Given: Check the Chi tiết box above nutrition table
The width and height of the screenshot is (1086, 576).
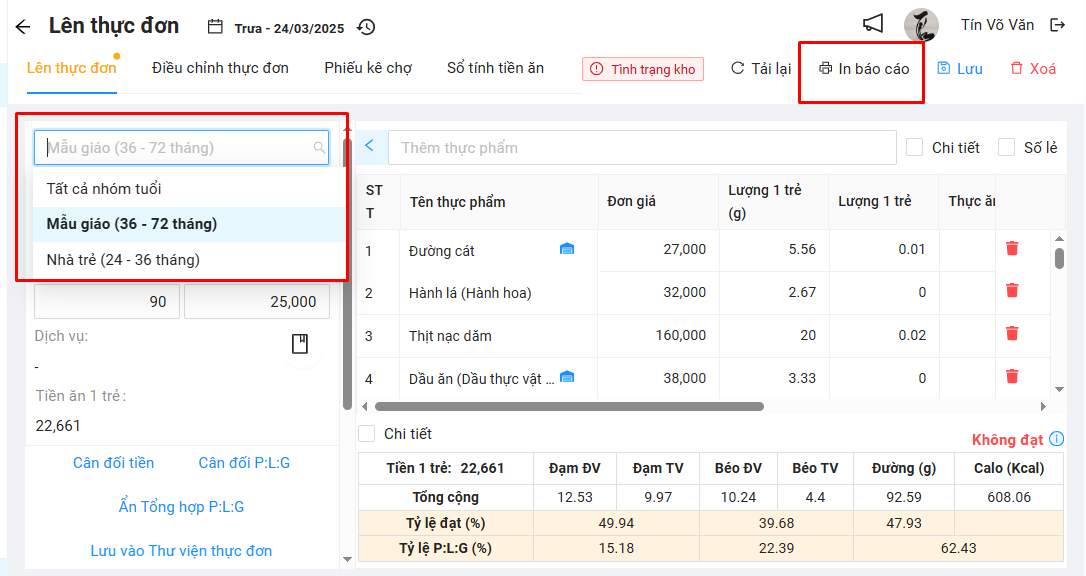Looking at the screenshot, I should click(x=367, y=434).
